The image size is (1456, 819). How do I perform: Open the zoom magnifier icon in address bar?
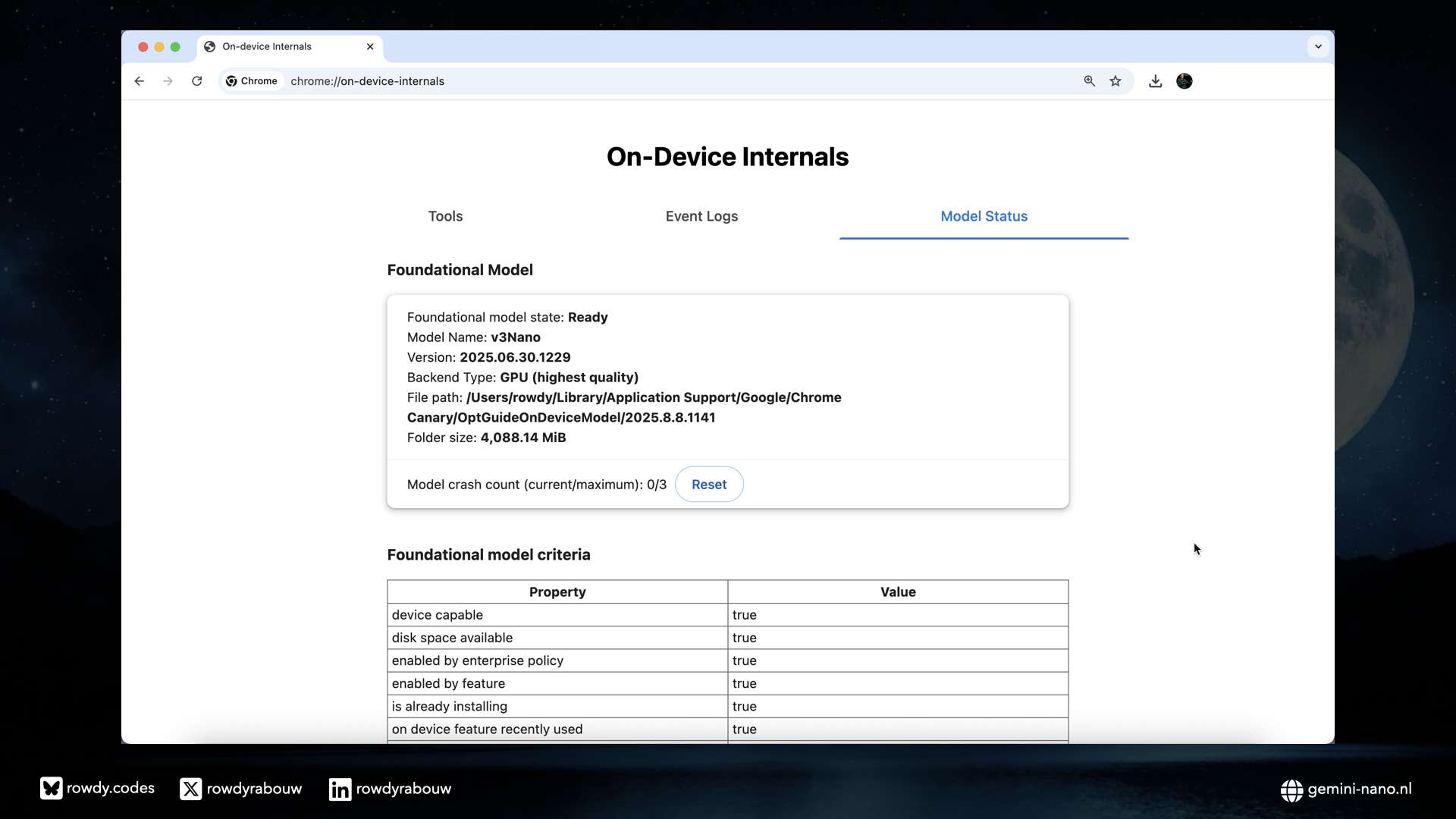click(x=1089, y=81)
